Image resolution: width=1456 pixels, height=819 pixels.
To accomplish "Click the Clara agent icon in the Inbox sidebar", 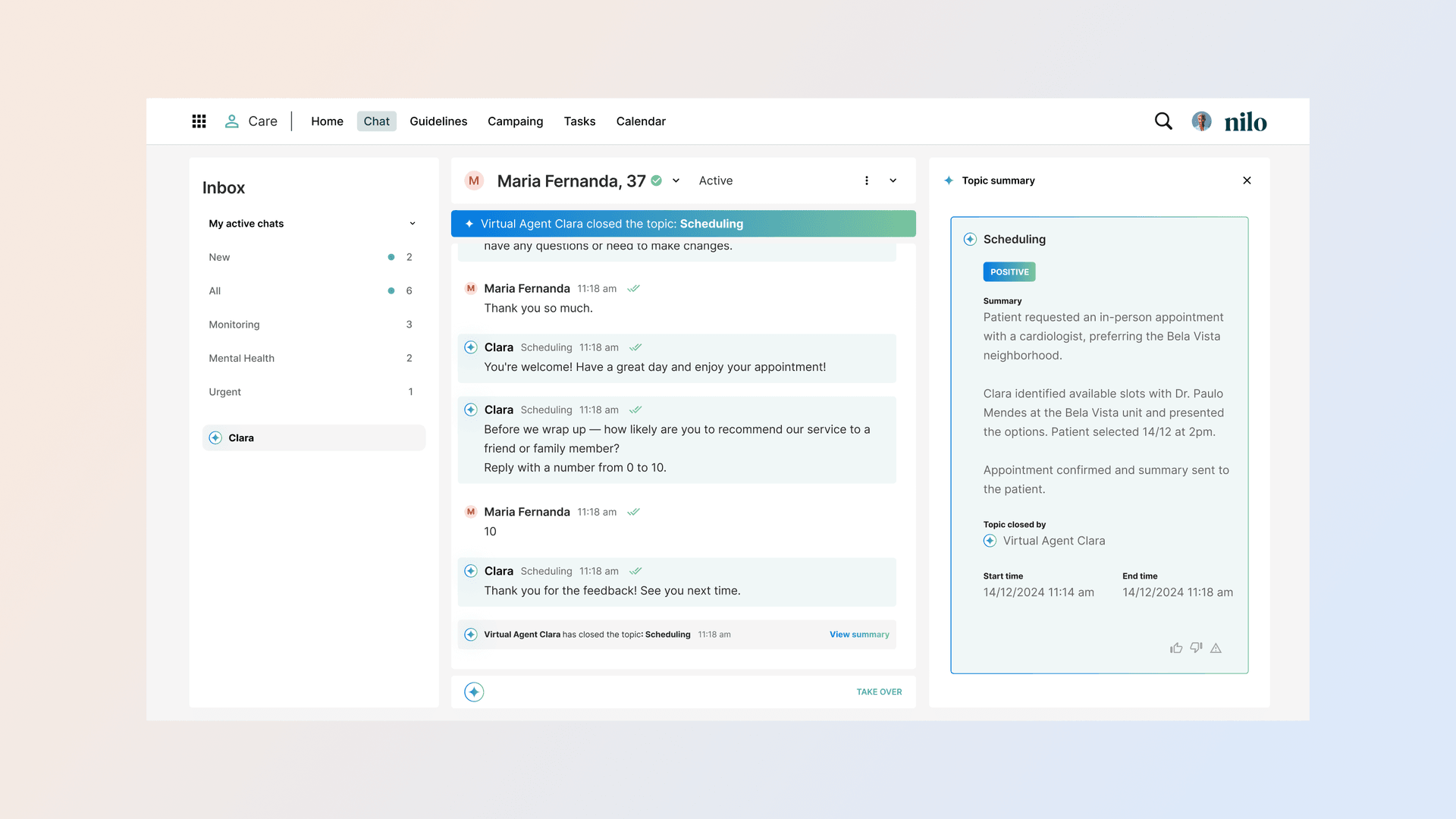I will [215, 438].
